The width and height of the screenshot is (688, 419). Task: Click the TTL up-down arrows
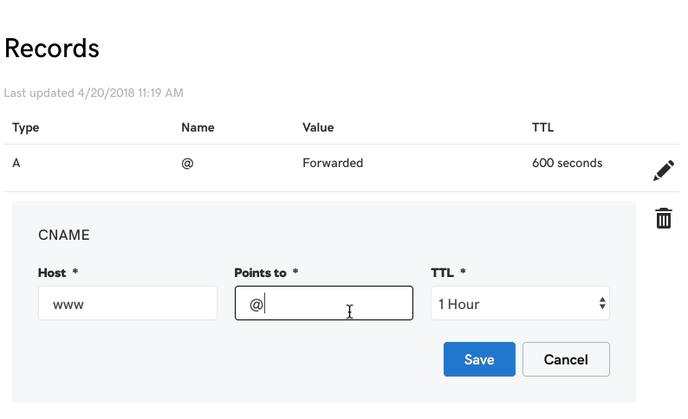(602, 303)
